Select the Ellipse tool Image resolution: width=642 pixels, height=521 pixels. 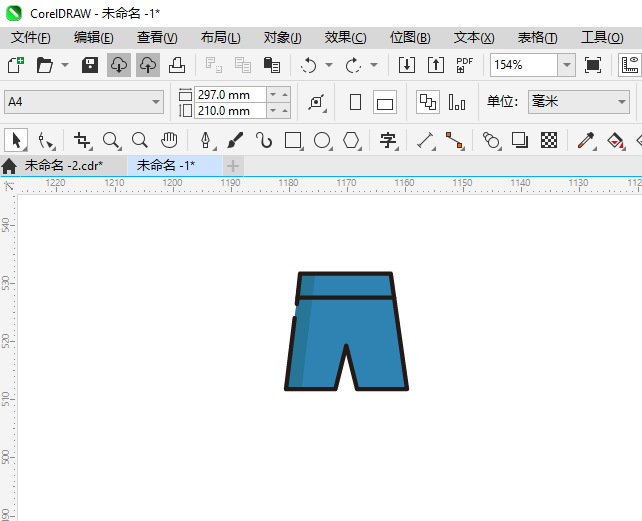[323, 140]
